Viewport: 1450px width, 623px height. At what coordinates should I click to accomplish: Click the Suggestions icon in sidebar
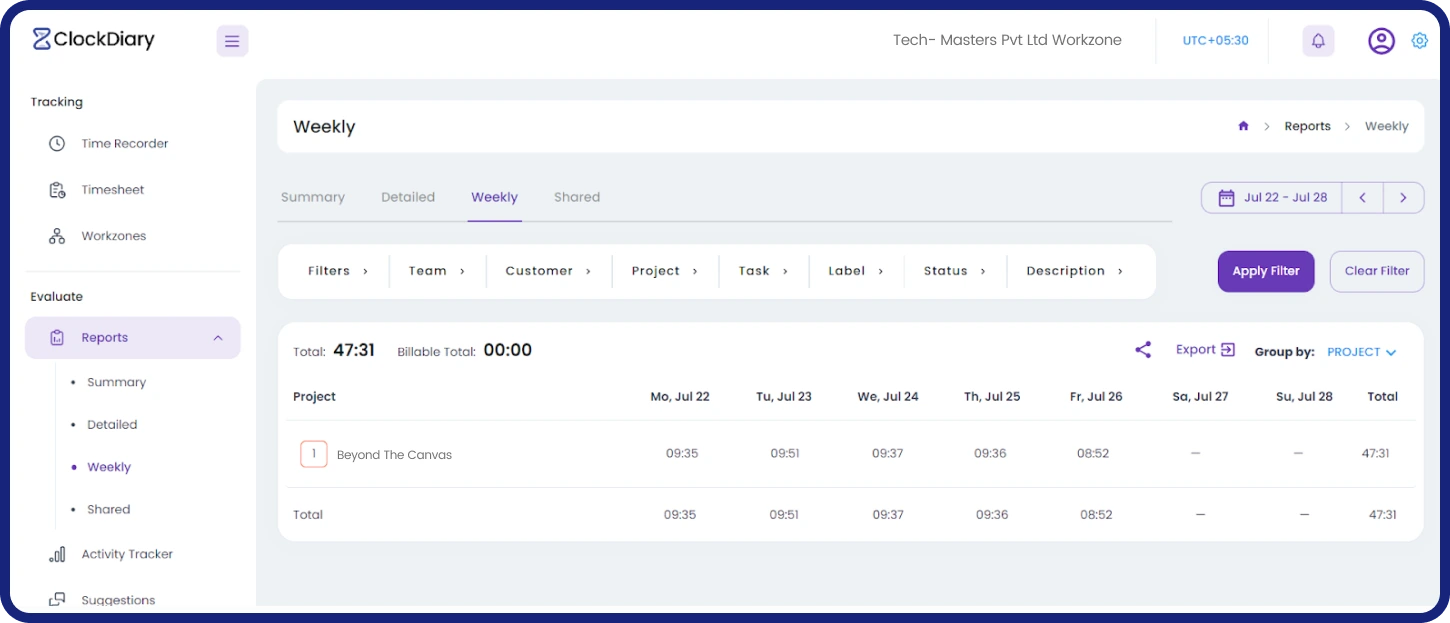point(57,600)
